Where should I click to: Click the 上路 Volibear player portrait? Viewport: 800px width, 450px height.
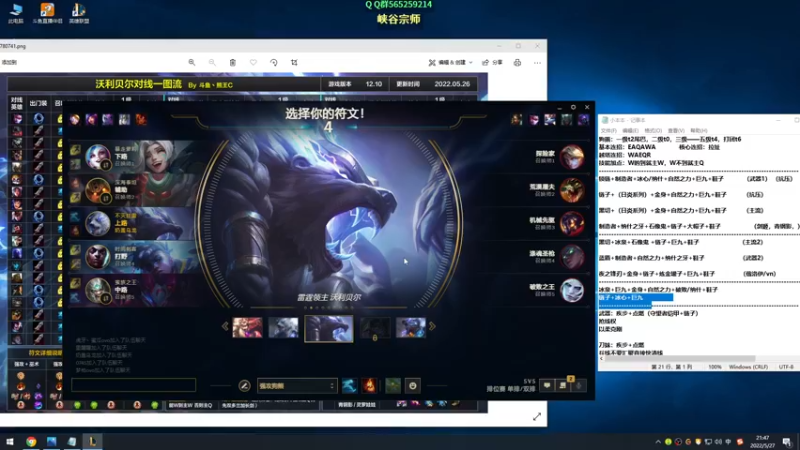pos(97,223)
